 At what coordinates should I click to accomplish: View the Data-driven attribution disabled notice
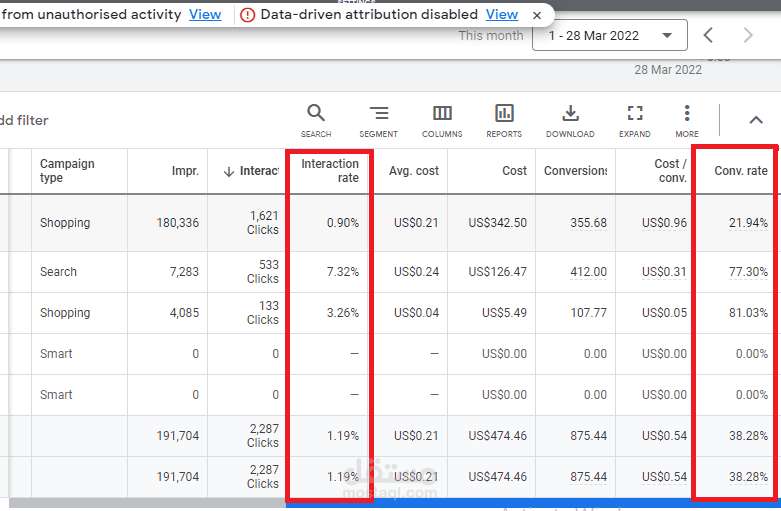point(502,14)
